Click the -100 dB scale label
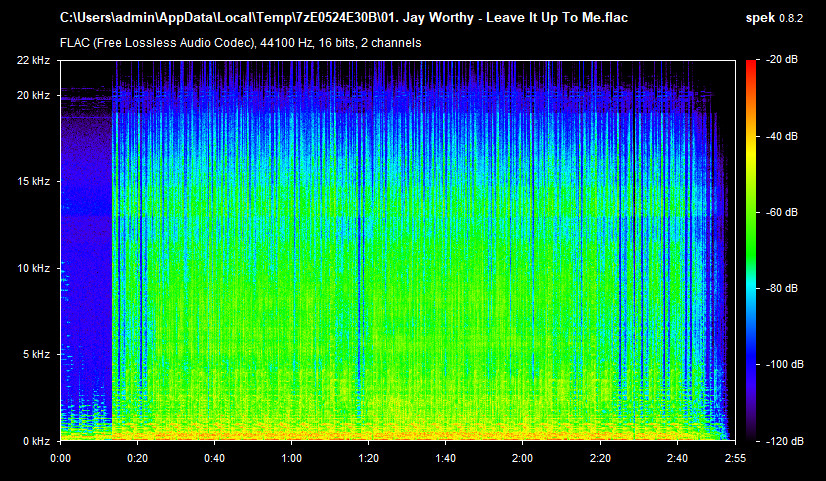Screen dimensions: 826x481 coord(784,365)
